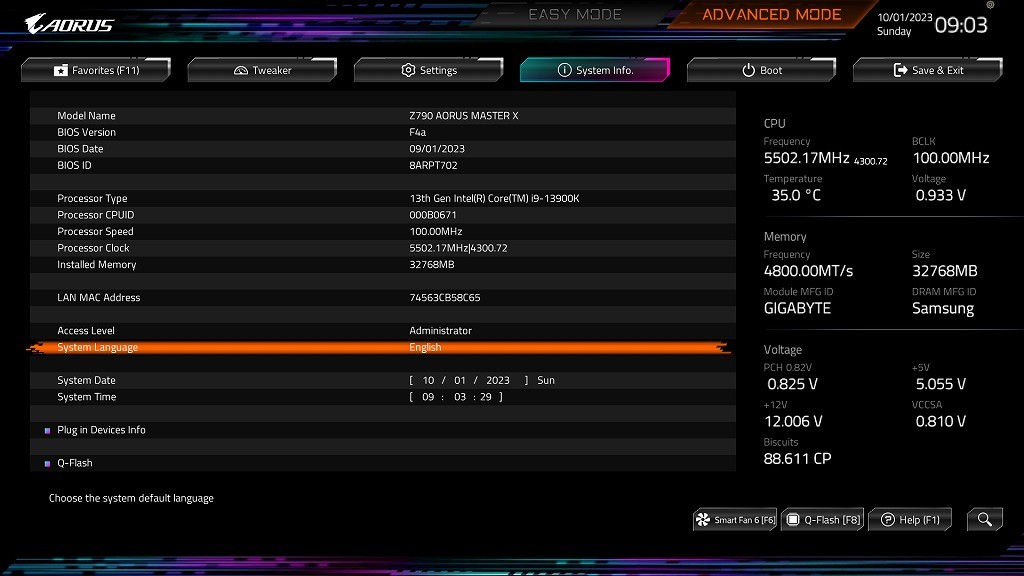Click the Biscuits 88.611 CP value
The height and width of the screenshot is (576, 1024).
pos(797,458)
